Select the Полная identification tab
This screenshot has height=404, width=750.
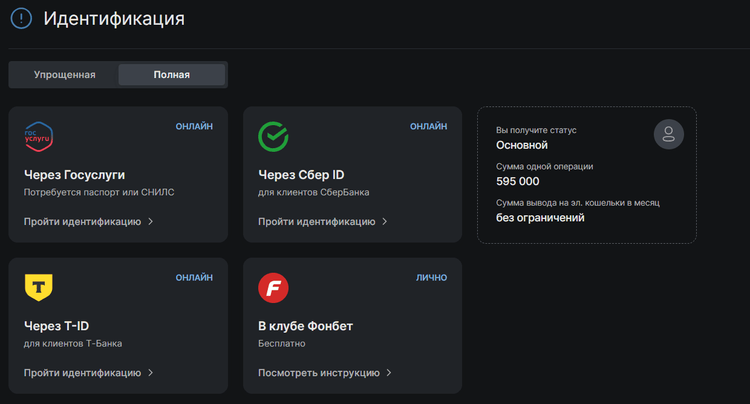tap(172, 75)
